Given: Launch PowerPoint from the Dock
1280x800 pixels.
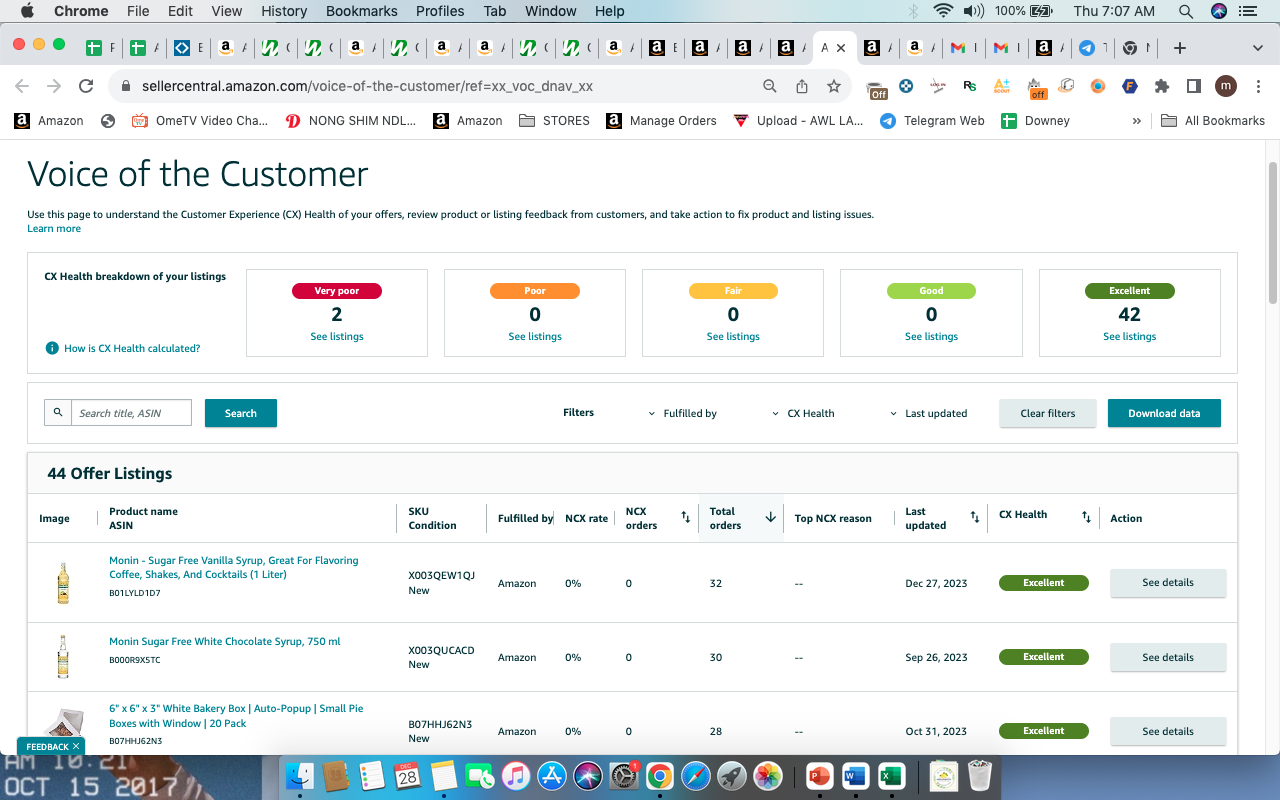Looking at the screenshot, I should pyautogui.click(x=819, y=776).
